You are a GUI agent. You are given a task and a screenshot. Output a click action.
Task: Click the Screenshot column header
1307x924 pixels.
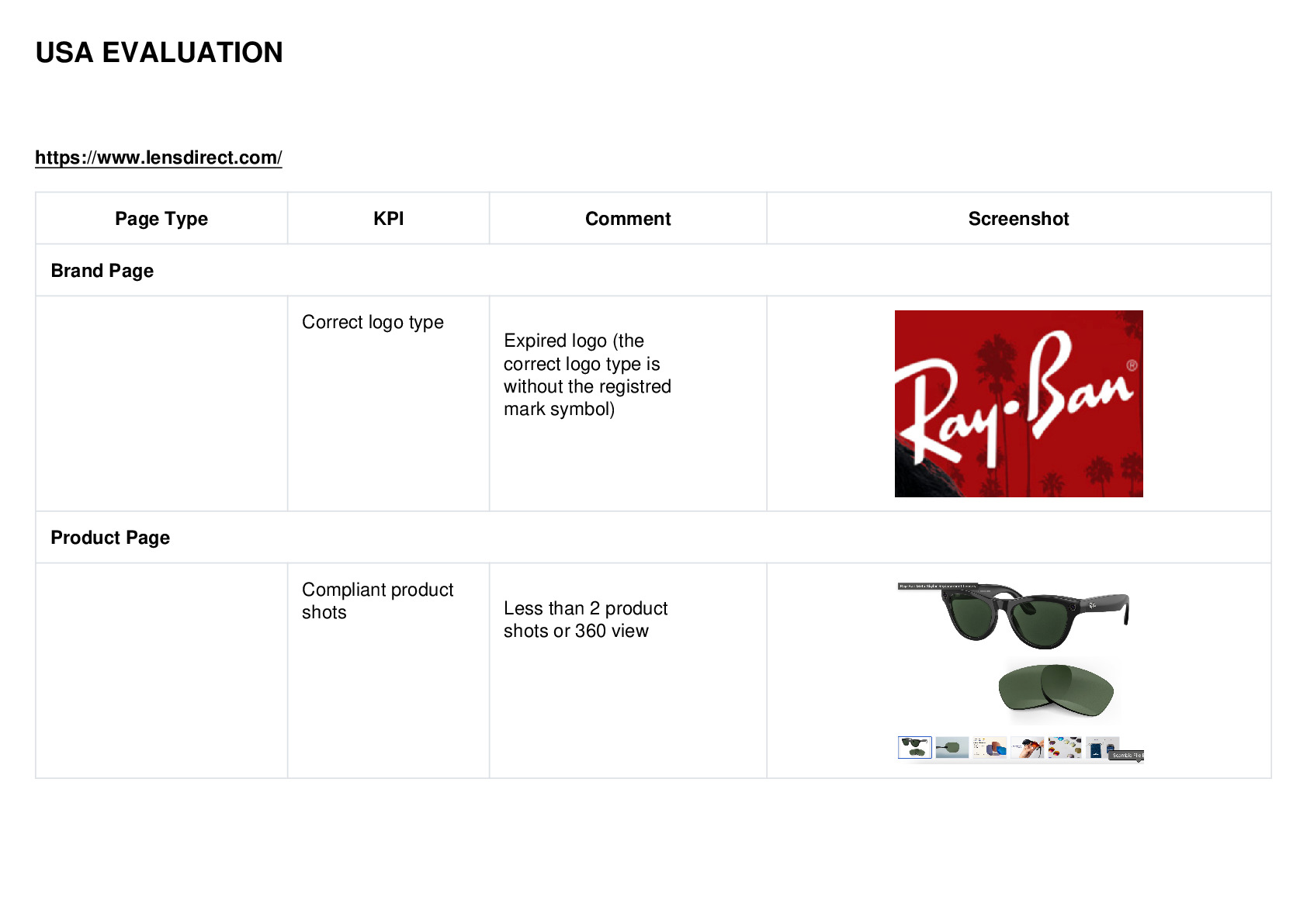click(1018, 219)
